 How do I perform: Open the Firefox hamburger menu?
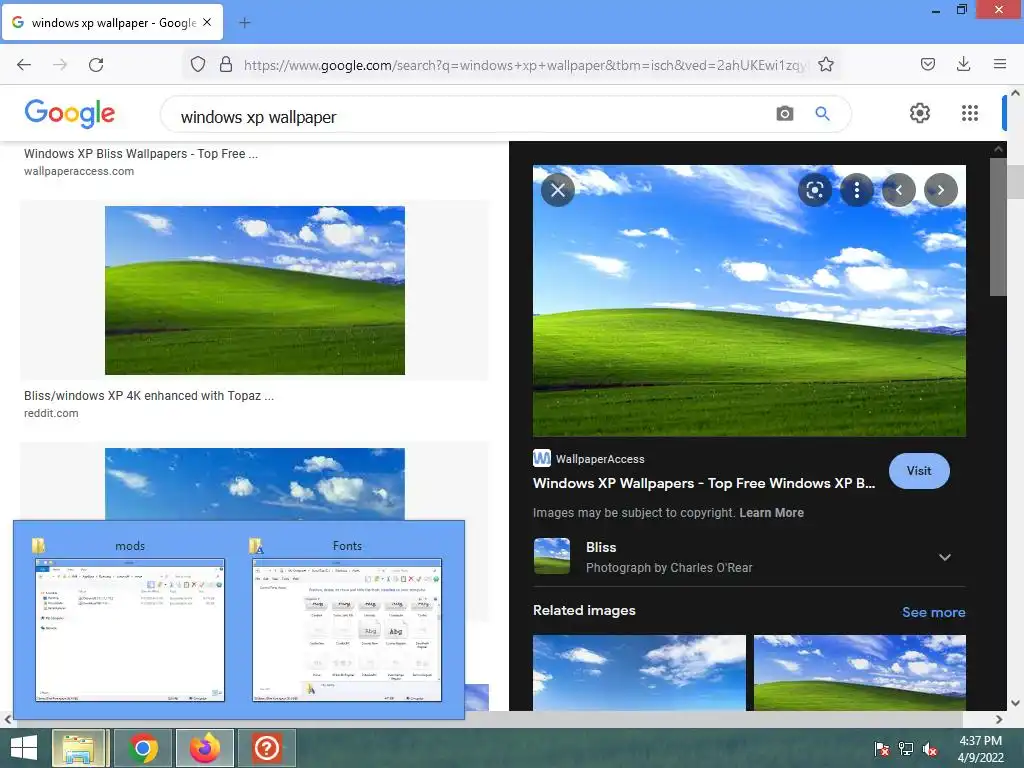tap(999, 64)
